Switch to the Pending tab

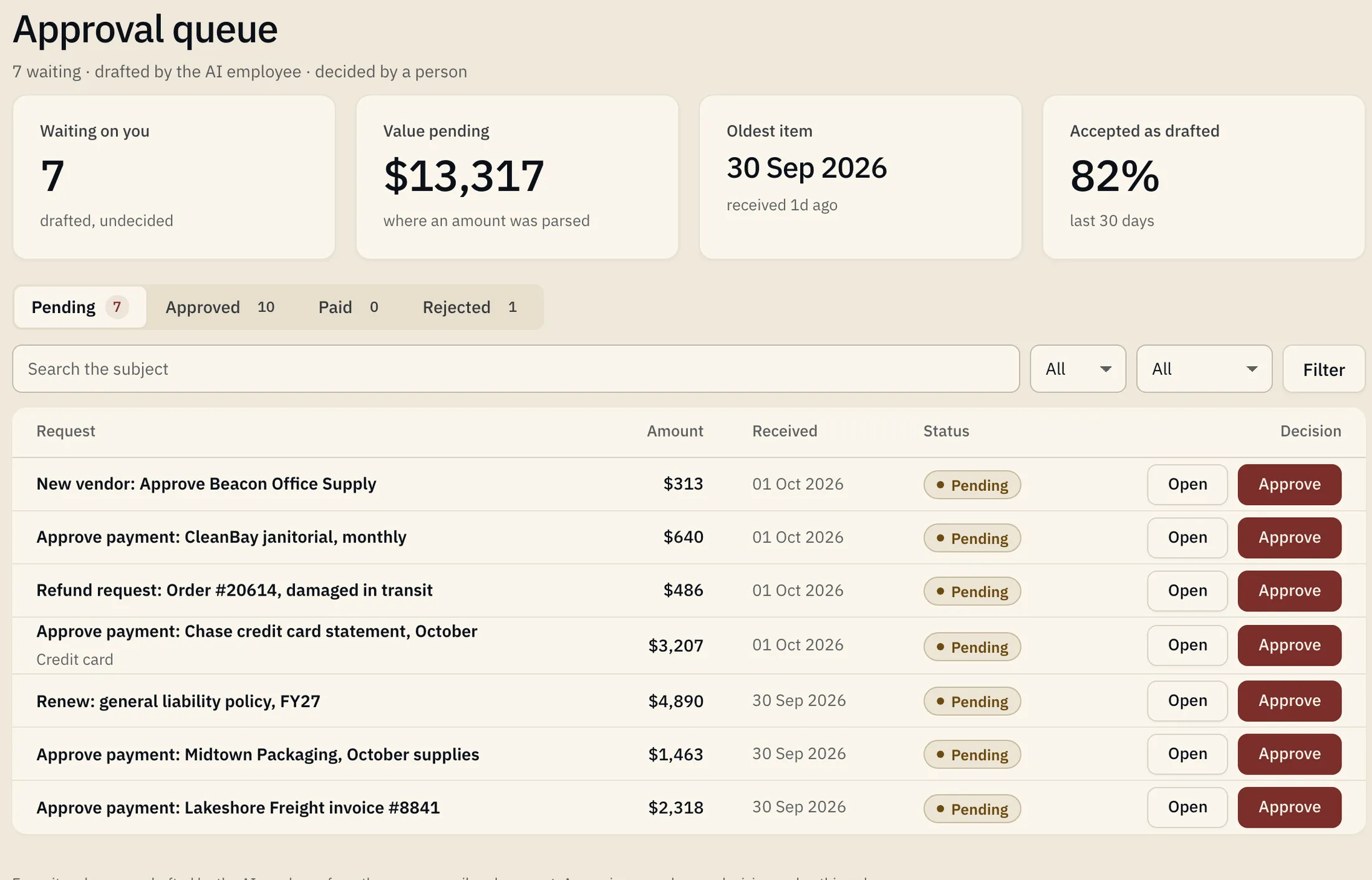tap(80, 307)
